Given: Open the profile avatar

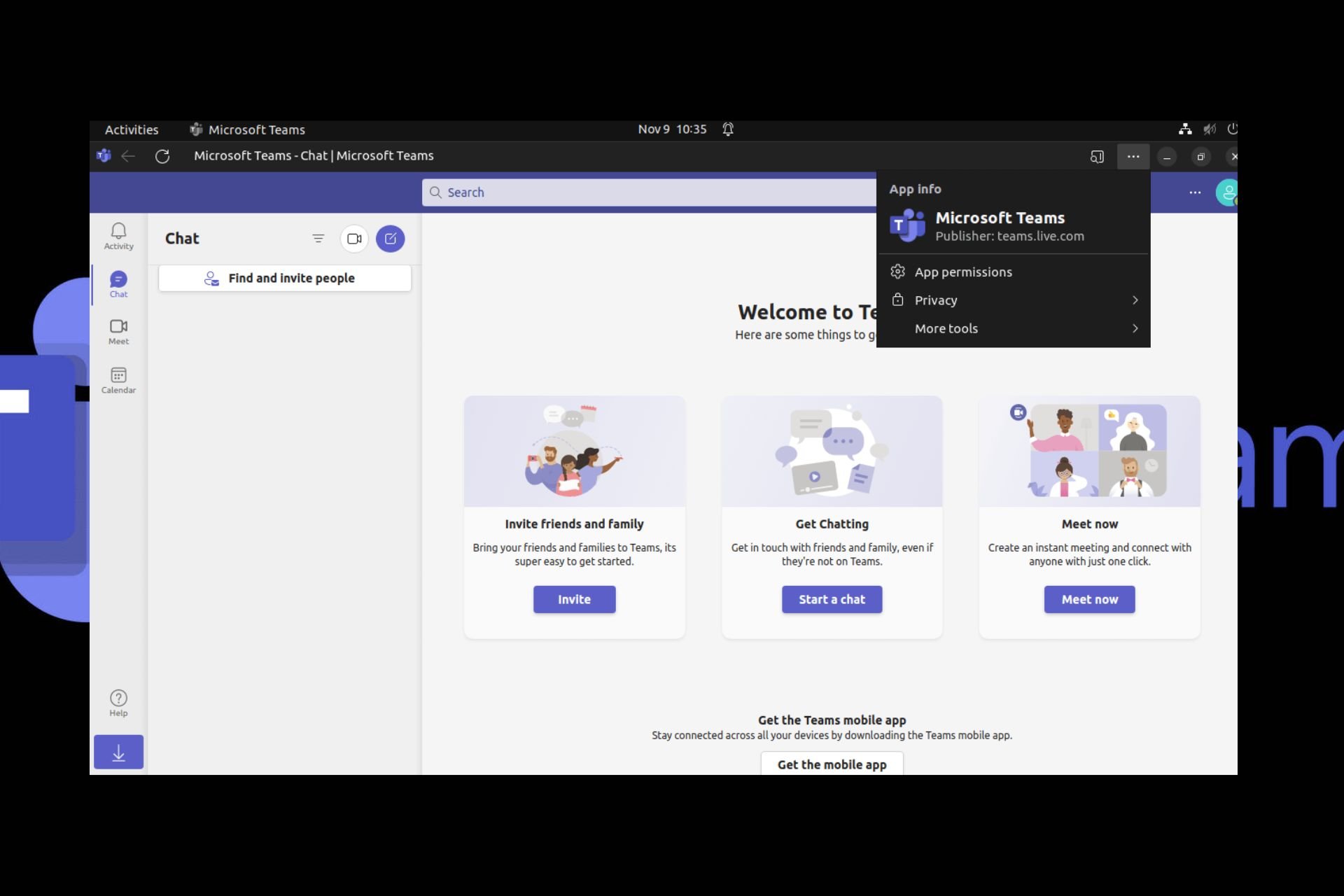Looking at the screenshot, I should point(1227,192).
